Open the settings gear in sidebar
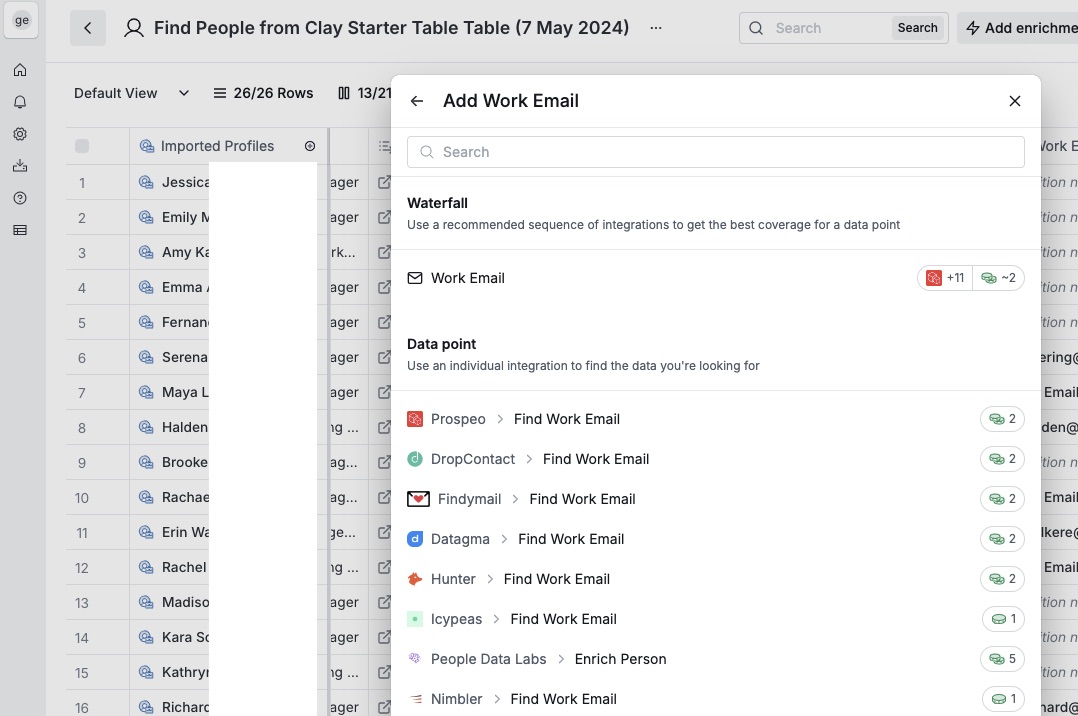The width and height of the screenshot is (1078, 716). tap(20, 134)
